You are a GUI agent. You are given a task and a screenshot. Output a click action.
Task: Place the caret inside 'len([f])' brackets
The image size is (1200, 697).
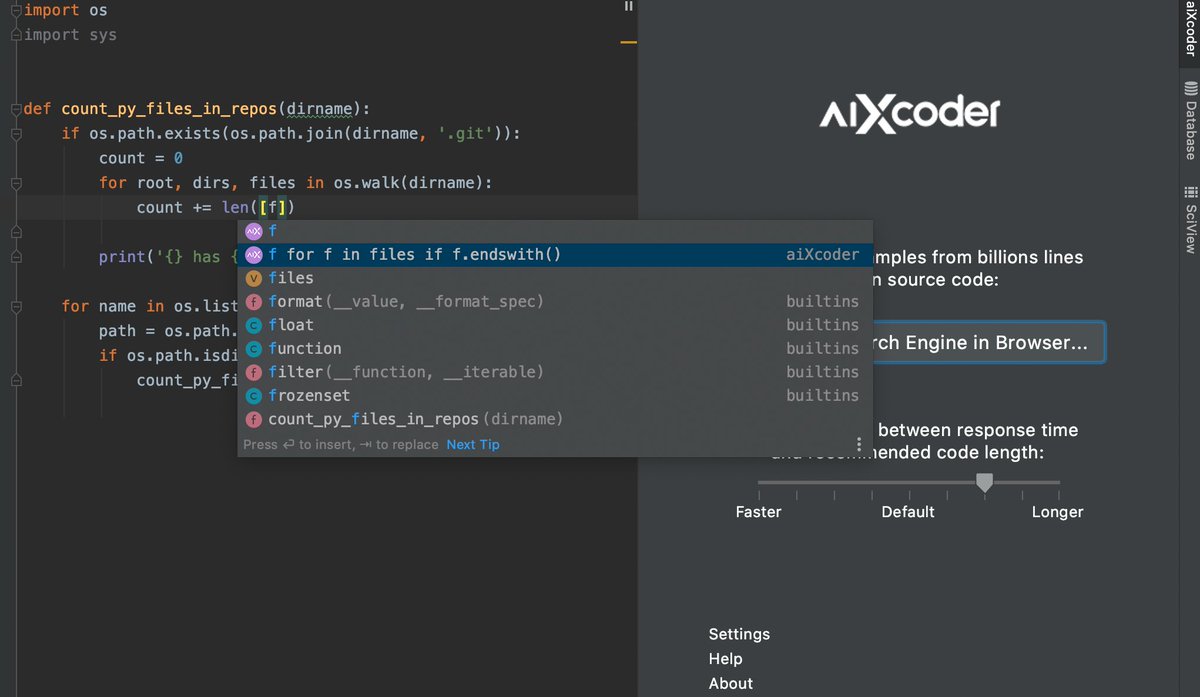coord(272,208)
